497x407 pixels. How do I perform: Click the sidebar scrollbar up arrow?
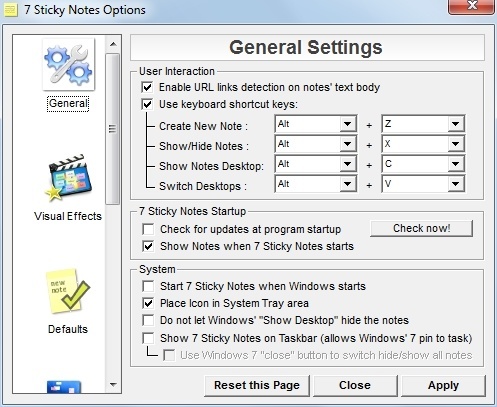tap(113, 44)
